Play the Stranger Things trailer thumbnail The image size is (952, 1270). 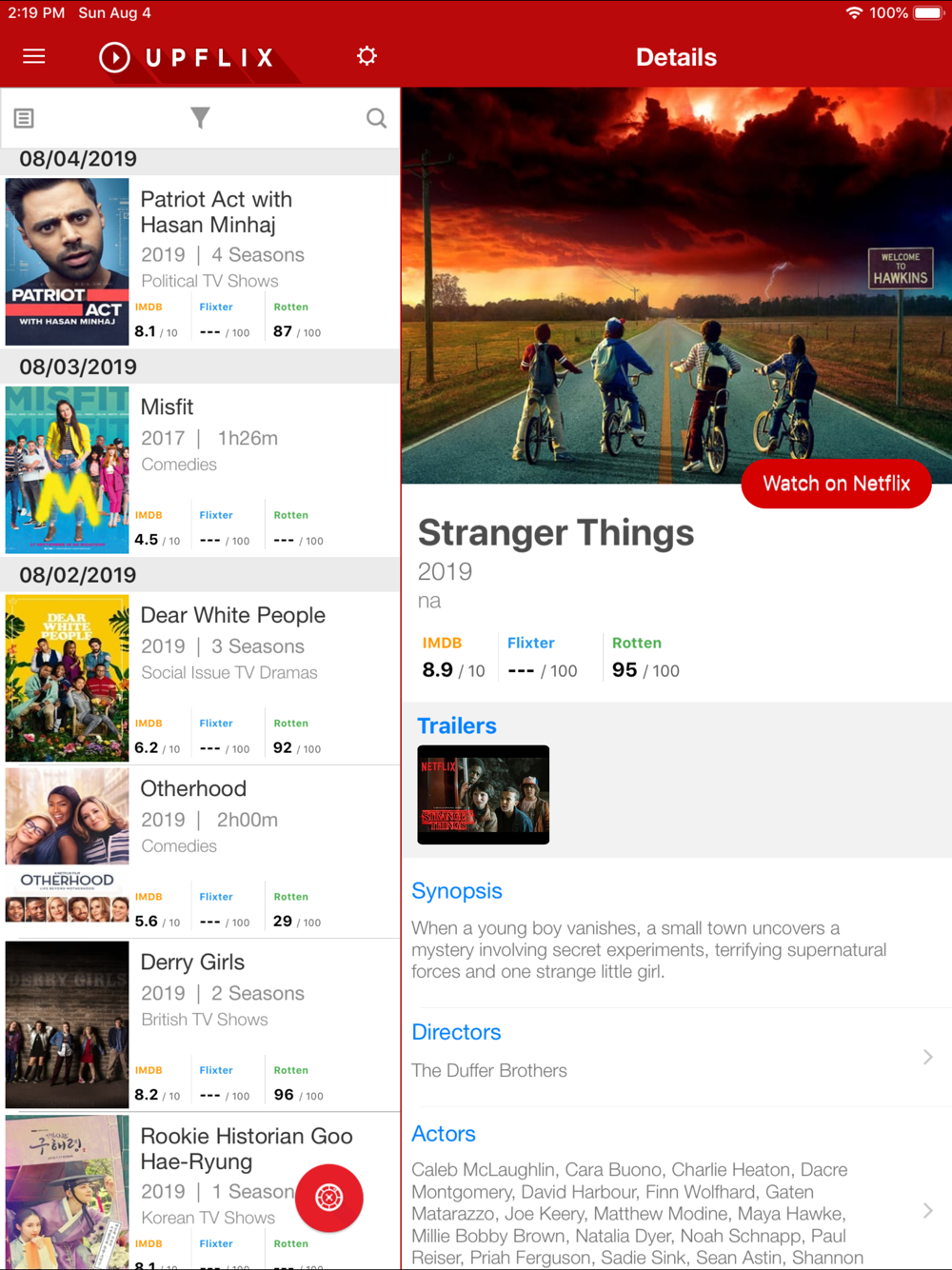tap(484, 795)
